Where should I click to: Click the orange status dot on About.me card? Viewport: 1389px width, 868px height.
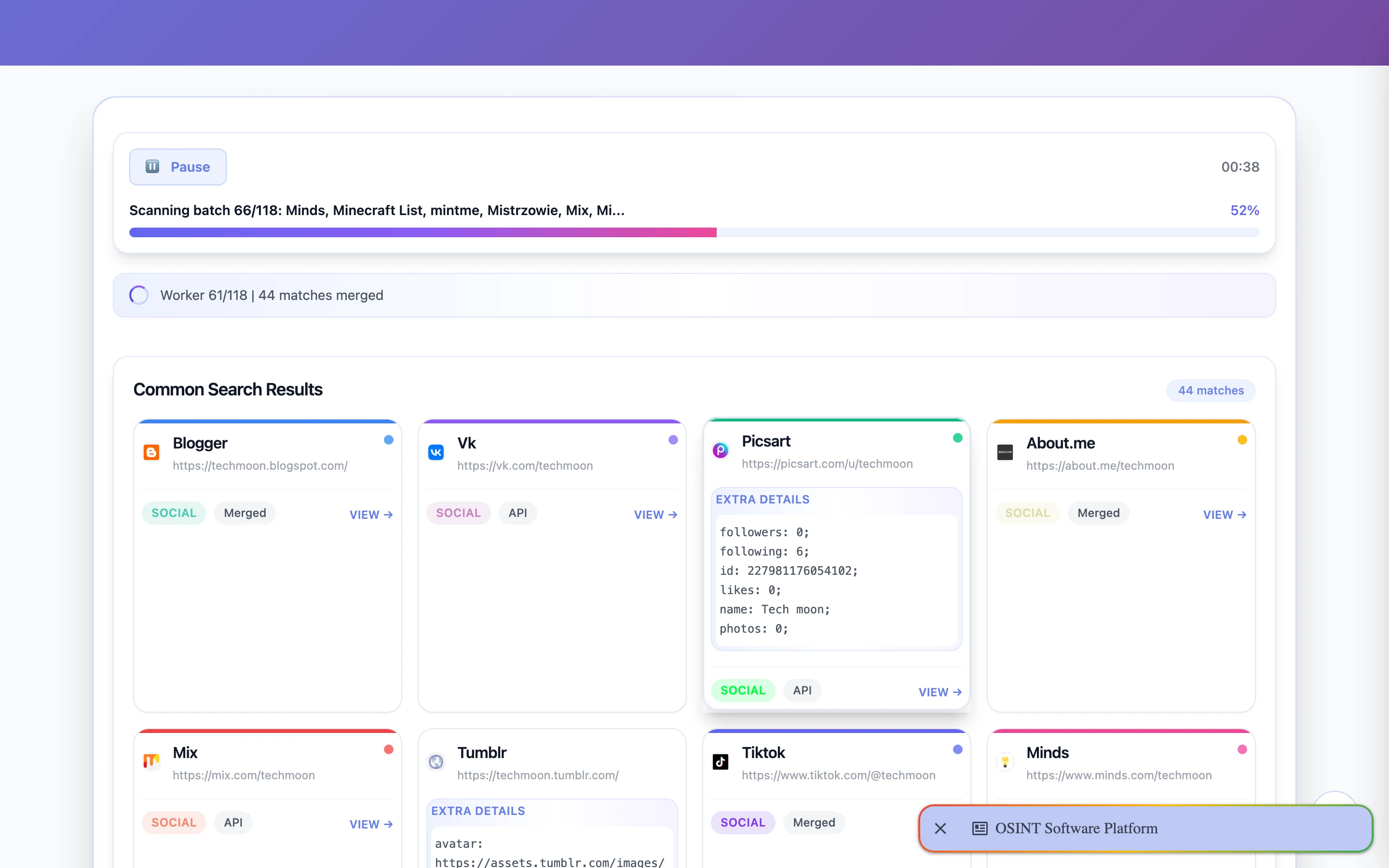click(x=1242, y=440)
